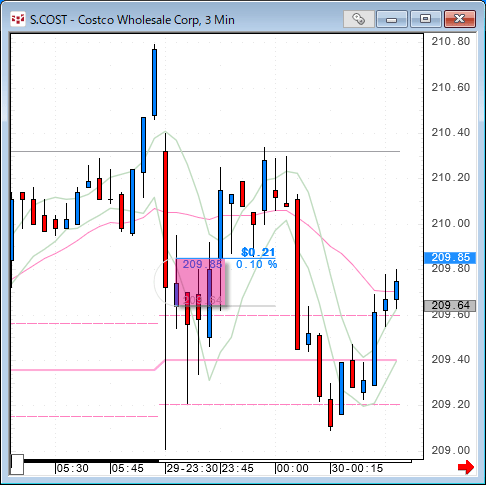Viewport: 486px width, 485px height.
Task: Click the 0.10 % measurement label
Action: (257, 265)
